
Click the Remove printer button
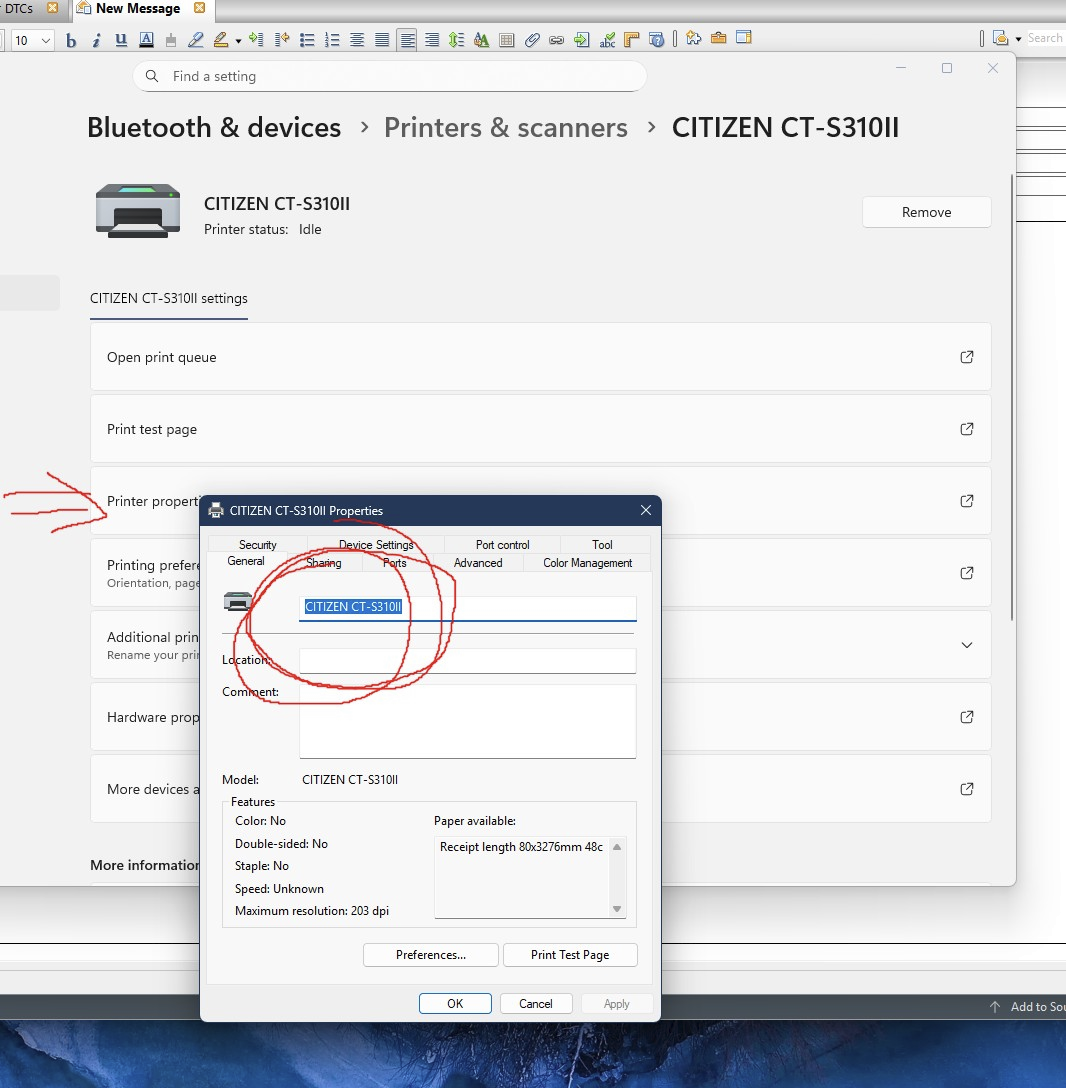pyautogui.click(x=927, y=212)
